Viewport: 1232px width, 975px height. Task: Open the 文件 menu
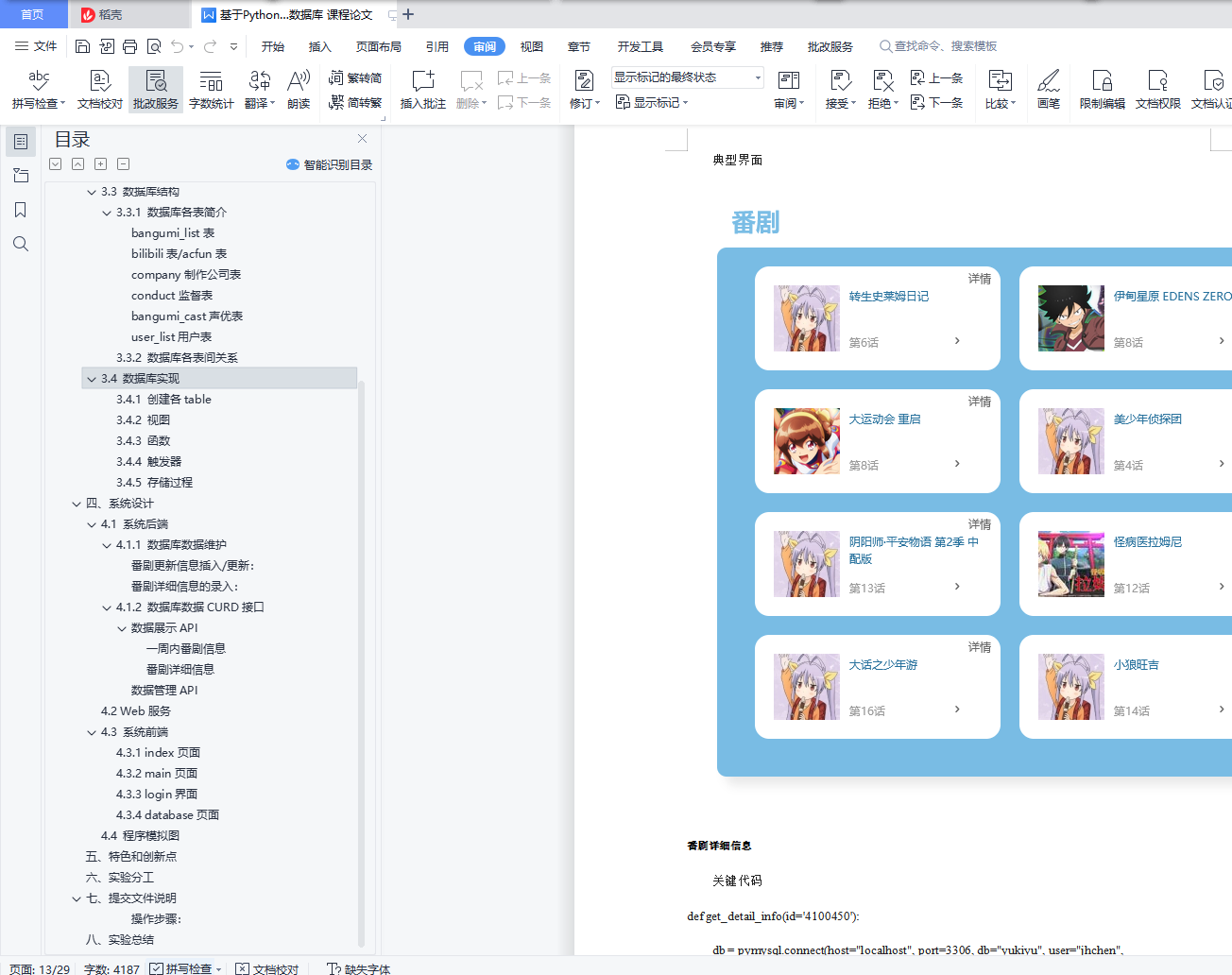coord(36,46)
